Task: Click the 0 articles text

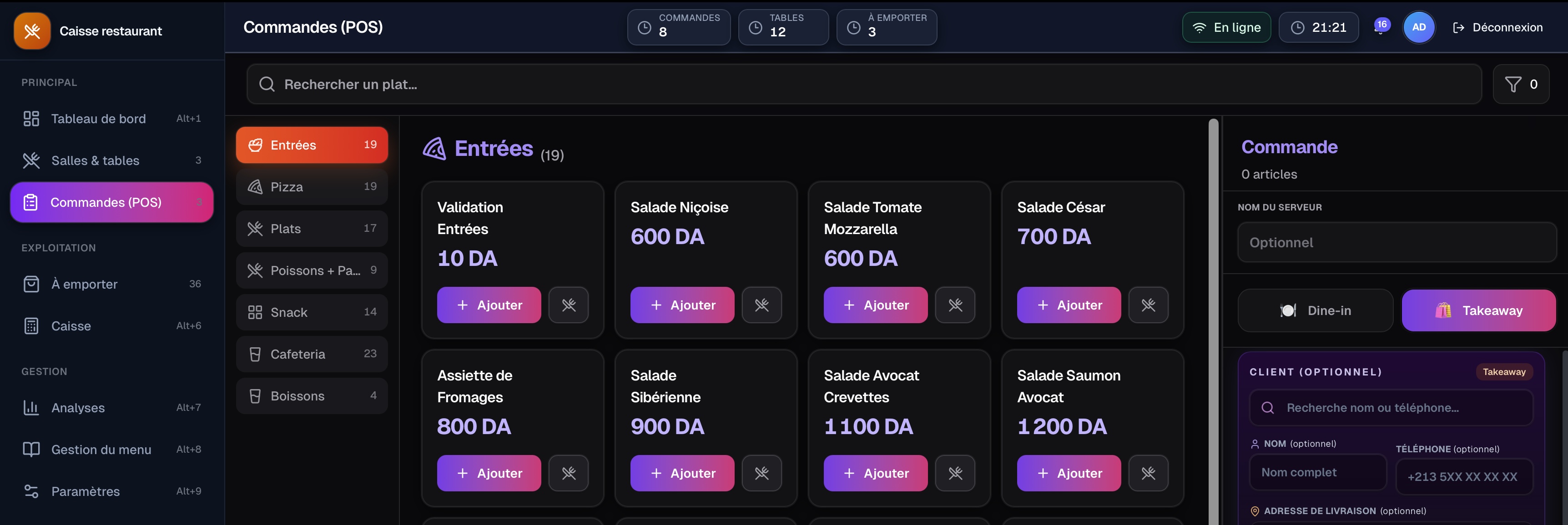Action: tap(1269, 174)
